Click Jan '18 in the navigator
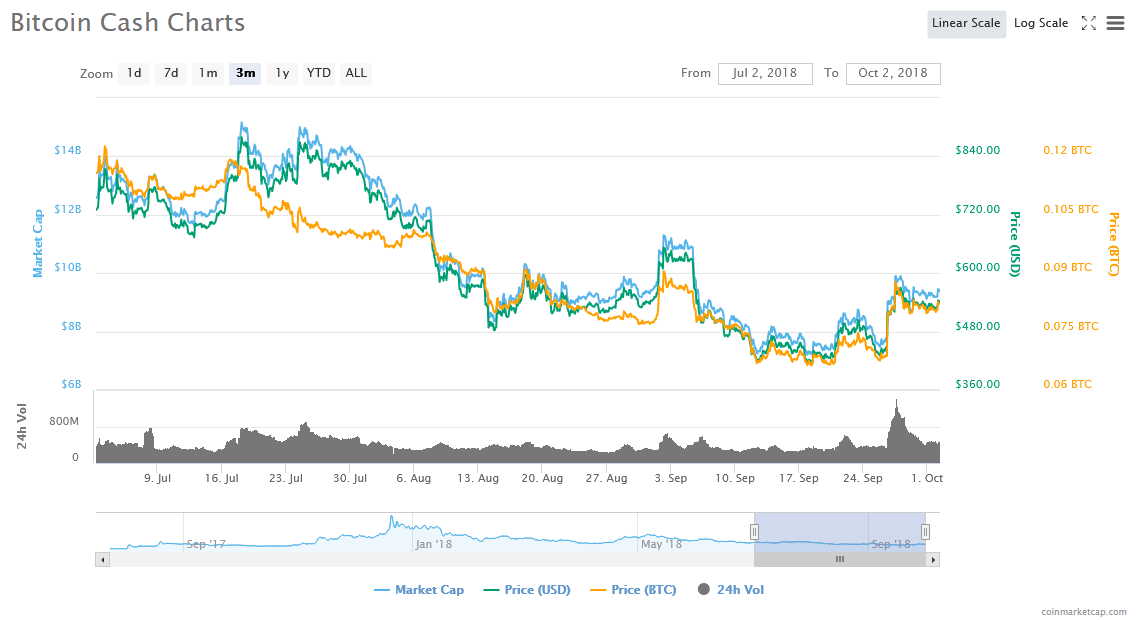The image size is (1137, 620). click(434, 544)
